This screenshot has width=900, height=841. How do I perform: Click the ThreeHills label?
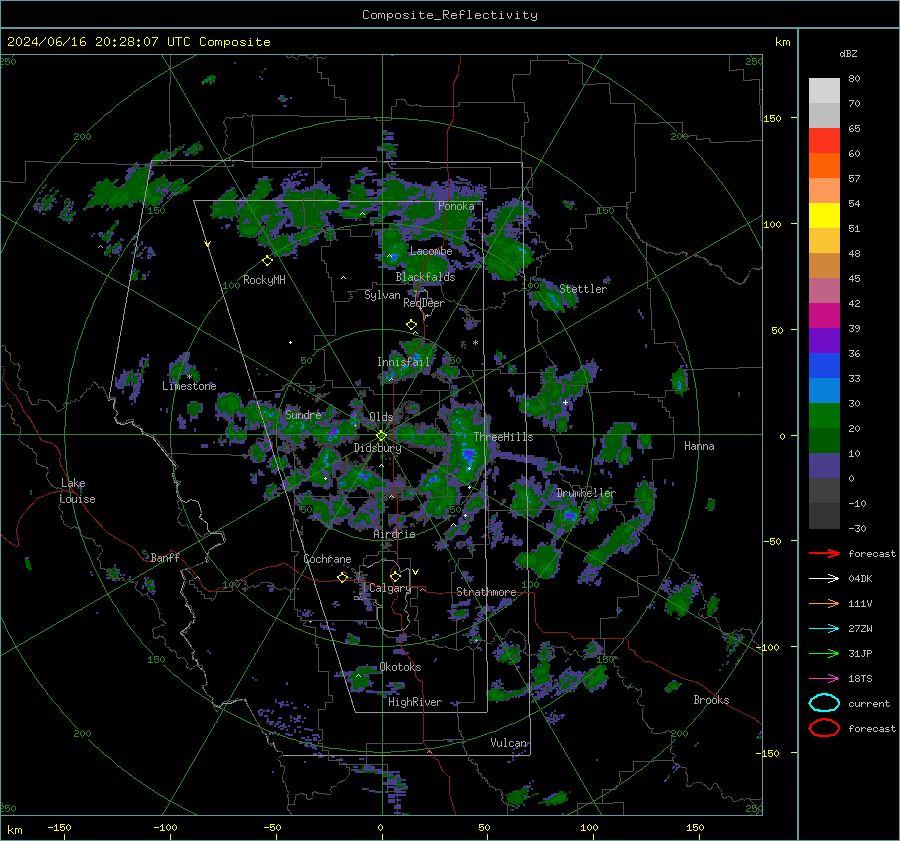pos(503,437)
